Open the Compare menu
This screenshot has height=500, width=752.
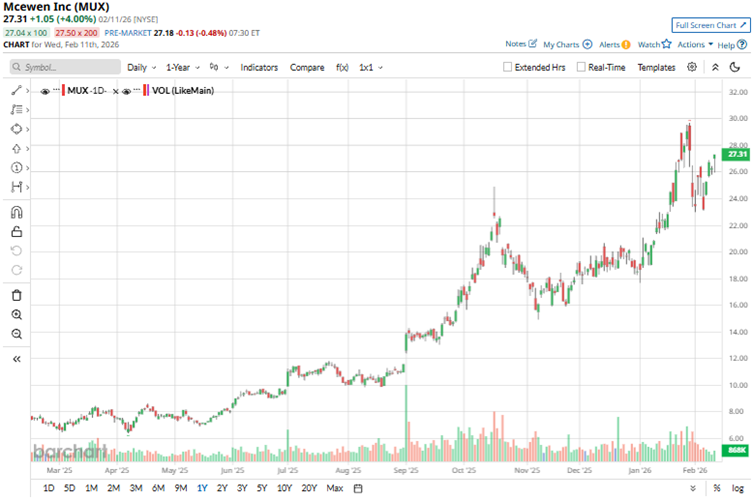point(307,68)
